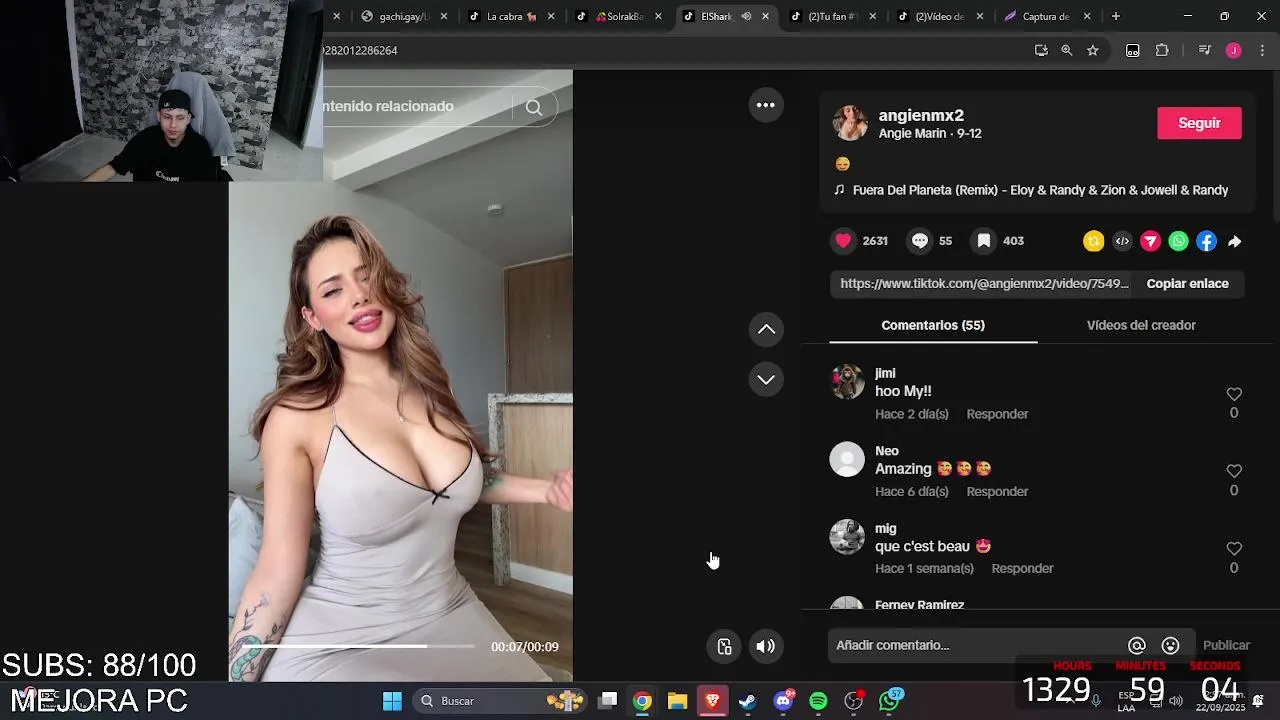
Task: Open Task View from taskbar
Action: click(607, 701)
